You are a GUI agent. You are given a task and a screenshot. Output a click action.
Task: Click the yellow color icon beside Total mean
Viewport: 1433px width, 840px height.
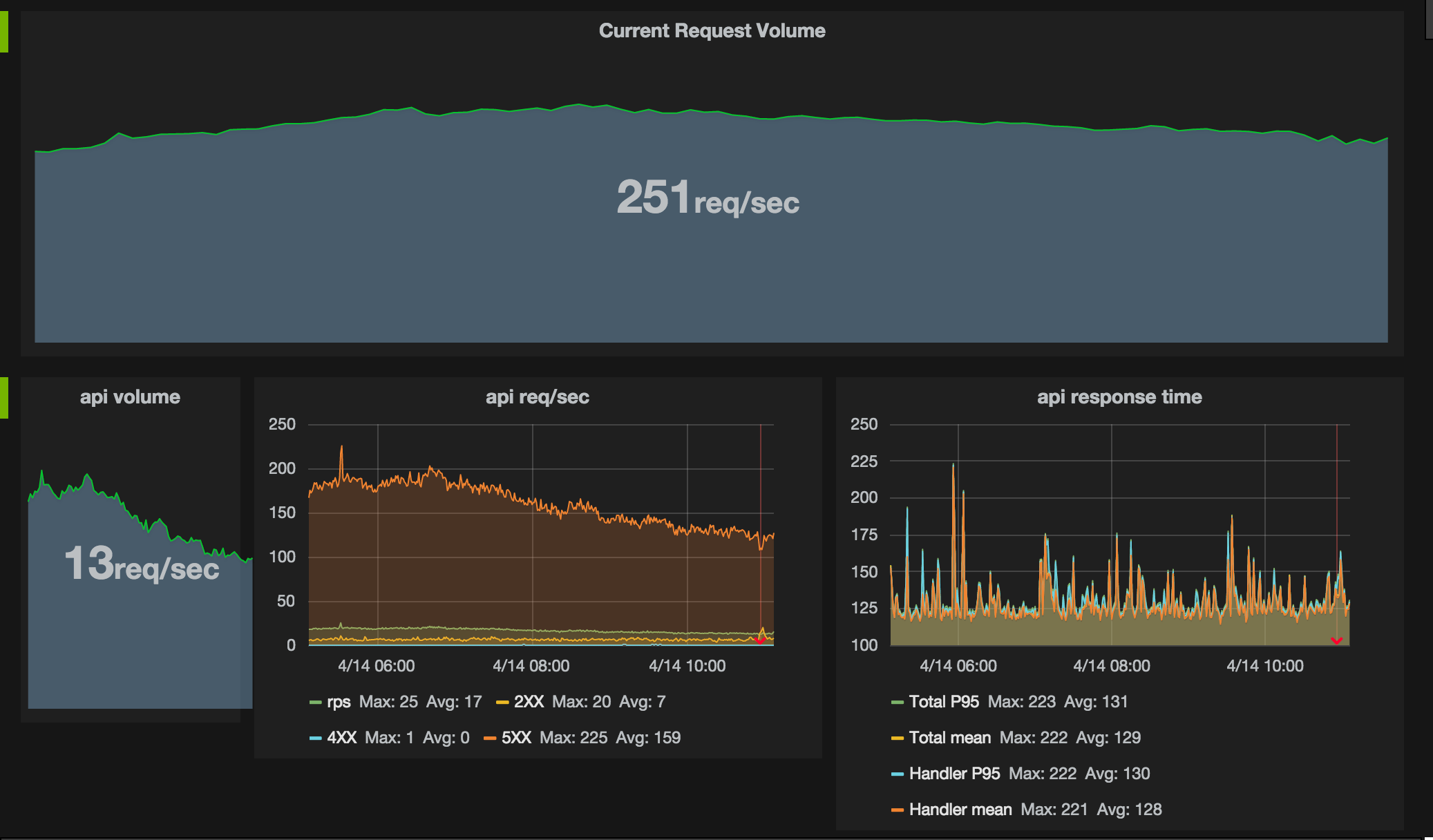(898, 738)
